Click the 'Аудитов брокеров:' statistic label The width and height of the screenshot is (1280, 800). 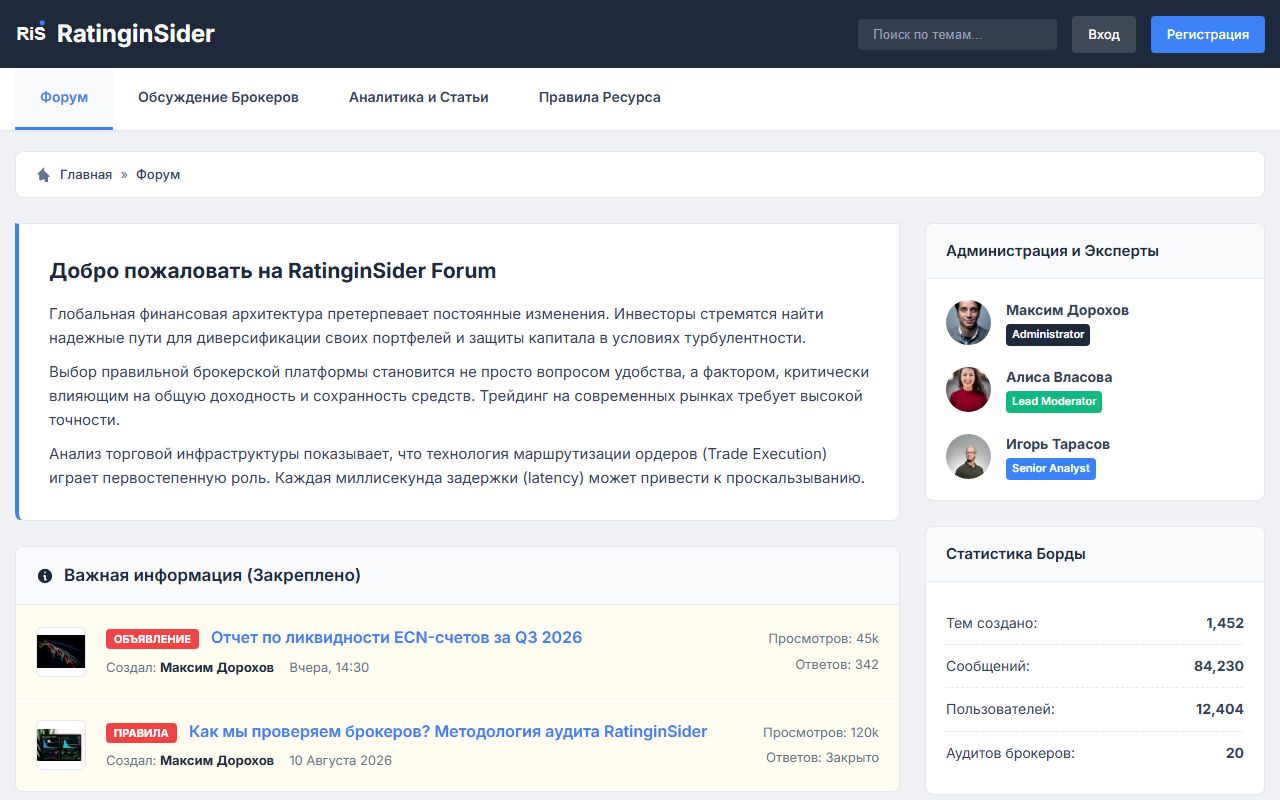pos(1010,753)
